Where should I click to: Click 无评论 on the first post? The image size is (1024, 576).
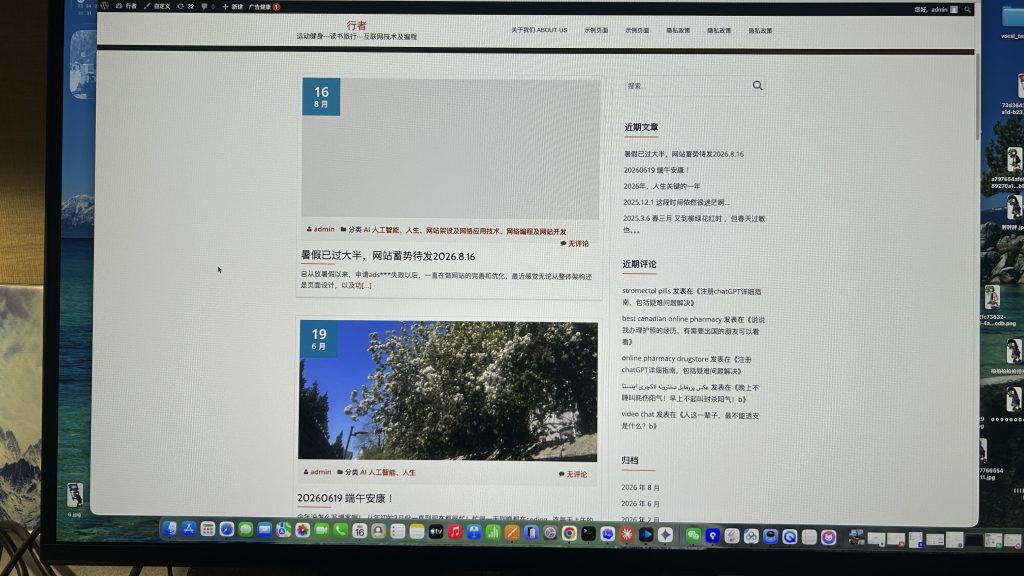tap(578, 244)
